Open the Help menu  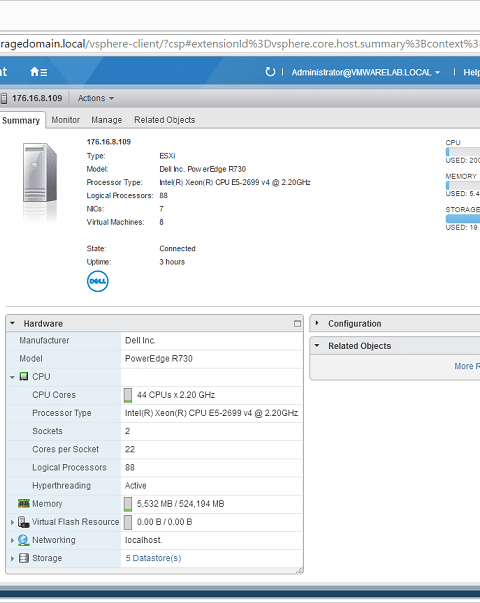click(471, 72)
